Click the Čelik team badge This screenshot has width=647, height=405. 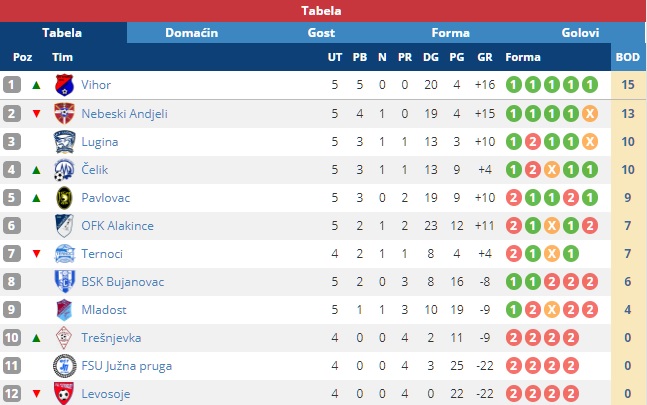point(64,170)
